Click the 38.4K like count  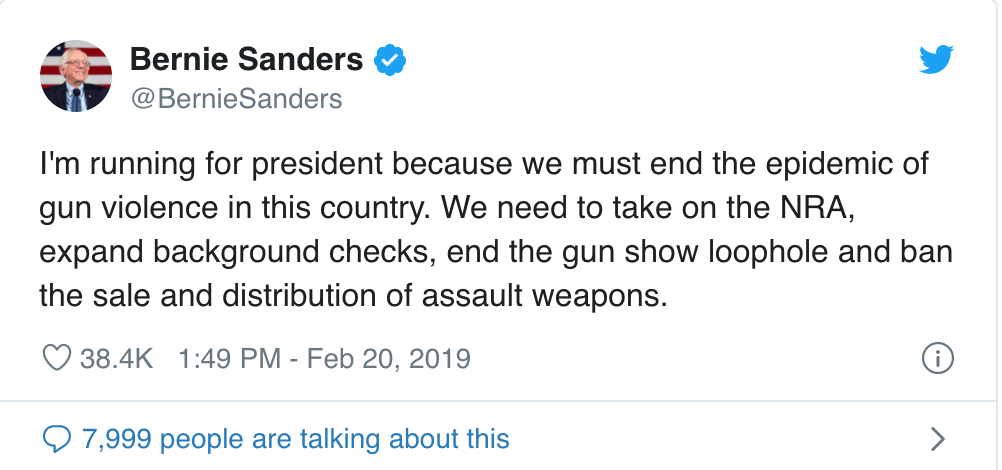(x=116, y=358)
